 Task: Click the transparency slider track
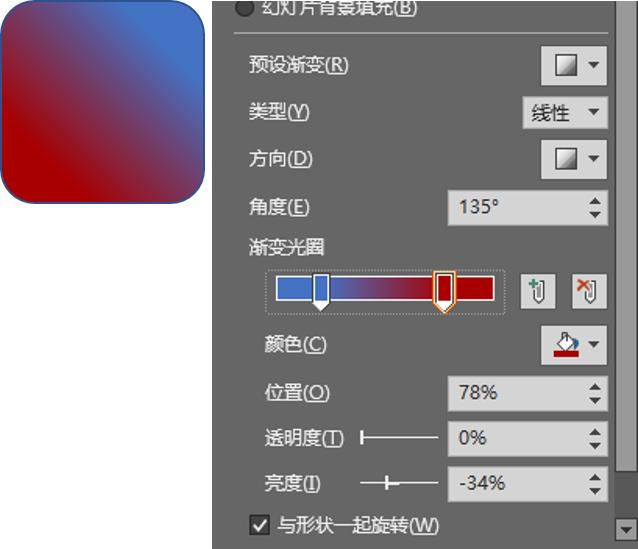pyautogui.click(x=399, y=438)
